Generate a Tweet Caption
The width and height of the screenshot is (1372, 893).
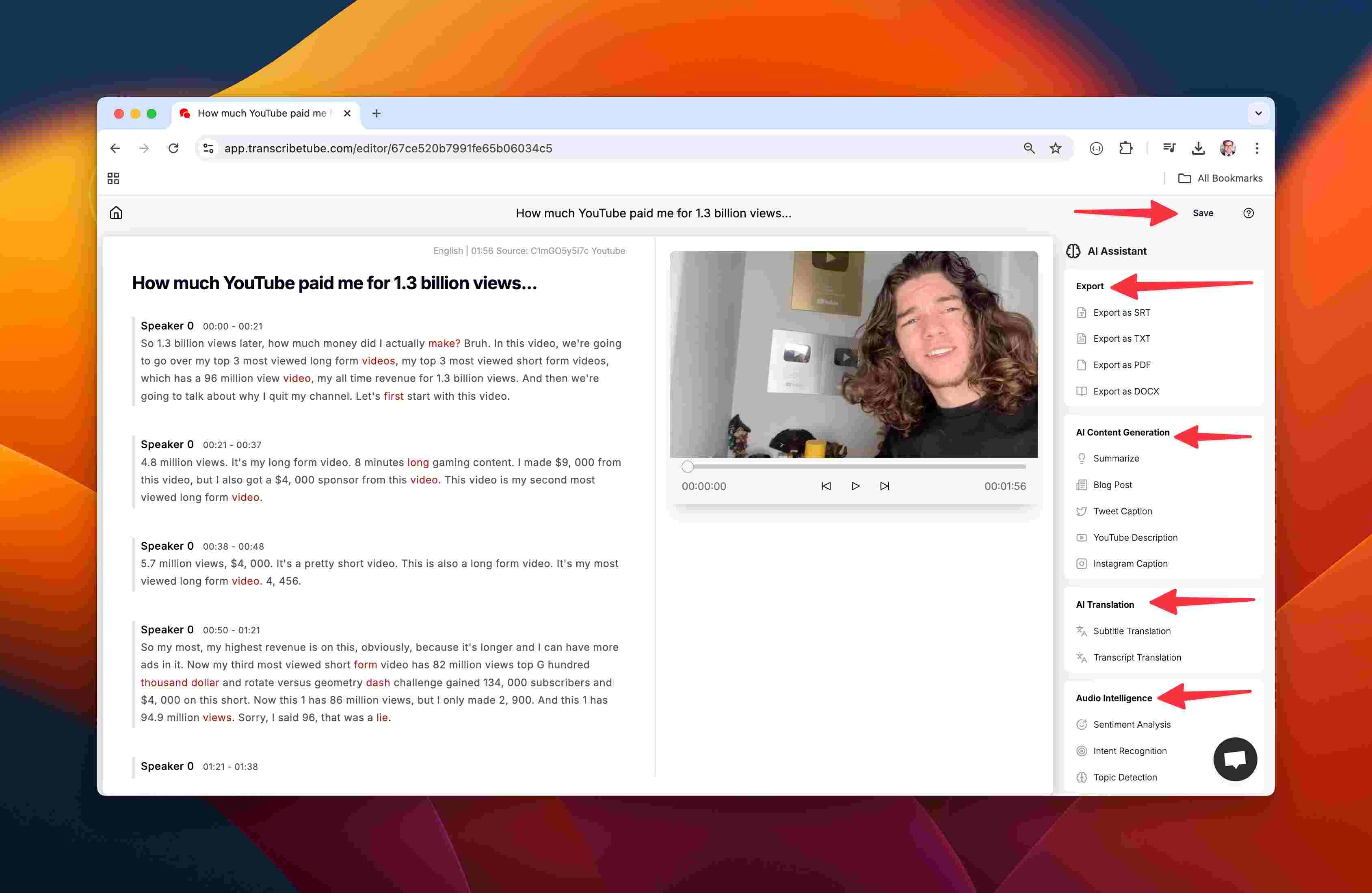pos(1122,511)
